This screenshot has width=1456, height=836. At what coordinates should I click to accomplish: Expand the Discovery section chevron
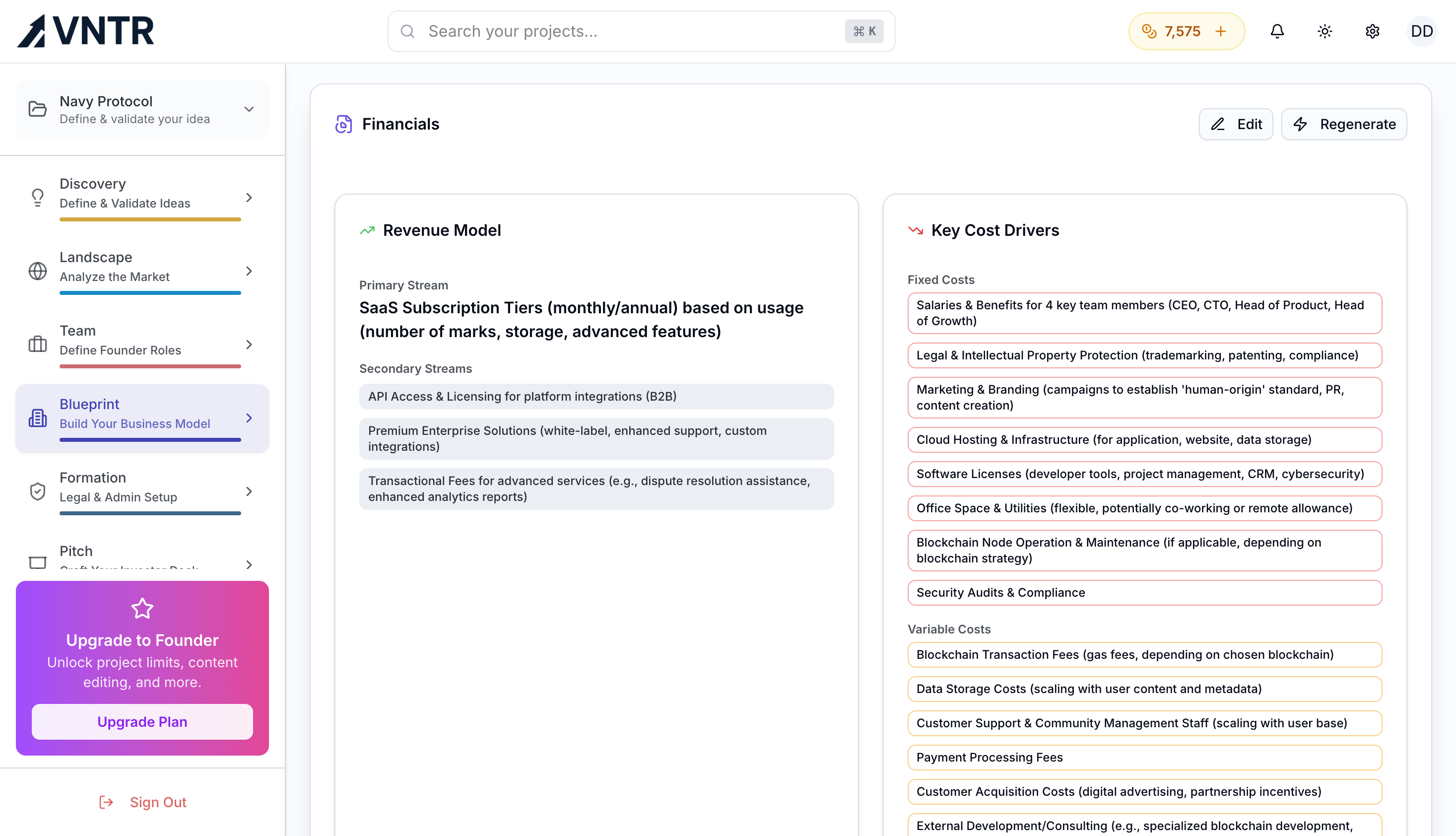249,197
